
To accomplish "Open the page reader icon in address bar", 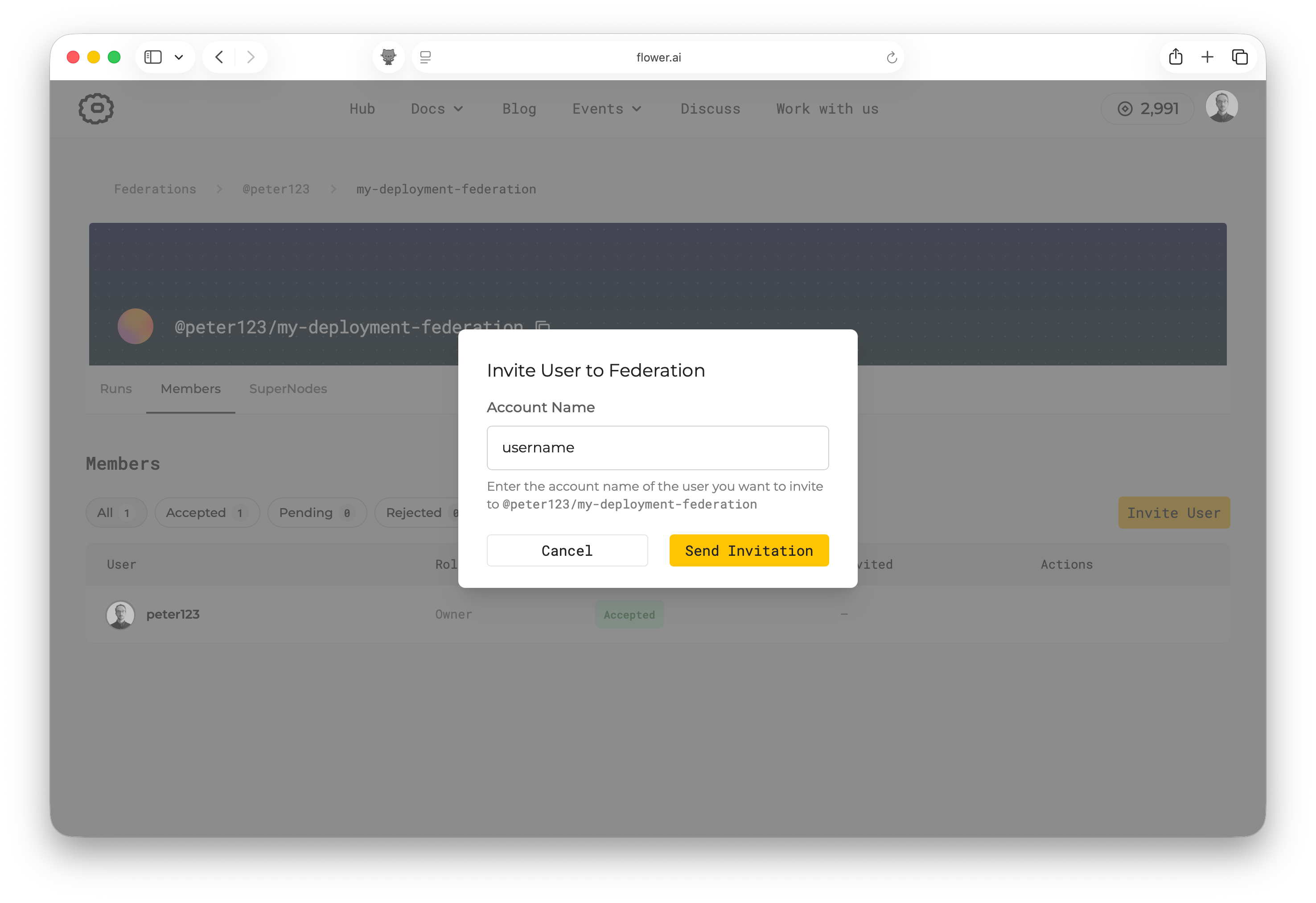I will [425, 57].
